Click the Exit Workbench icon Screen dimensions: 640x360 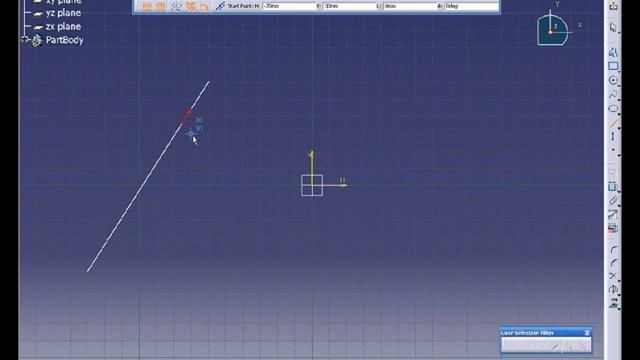(613, 6)
